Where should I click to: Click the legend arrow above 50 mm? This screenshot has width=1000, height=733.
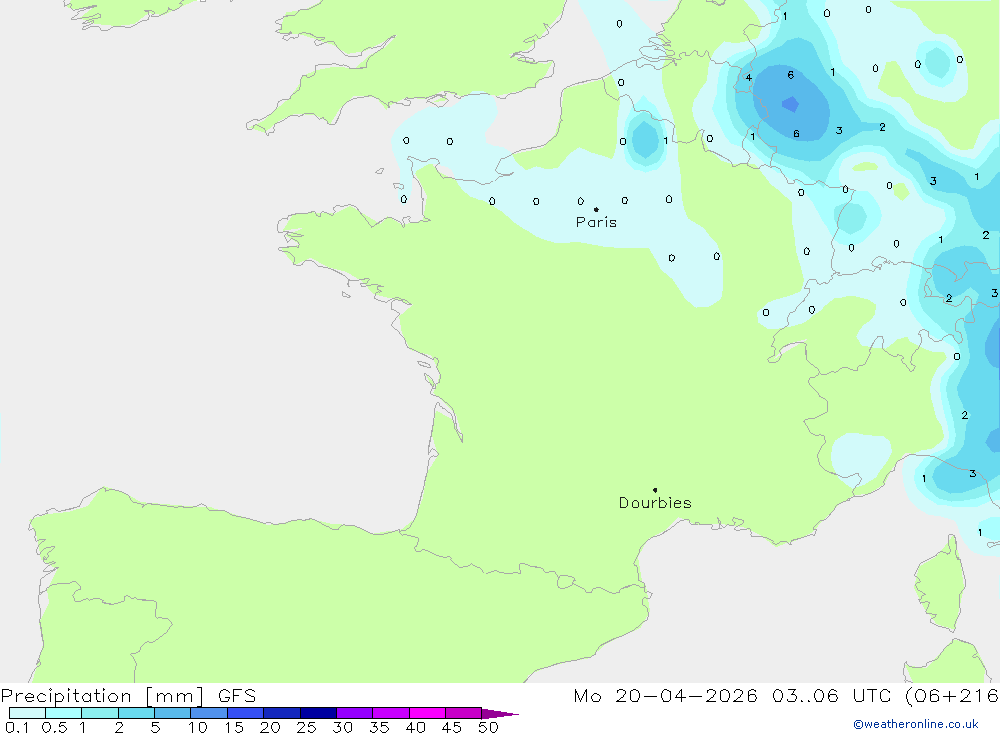pyautogui.click(x=500, y=713)
